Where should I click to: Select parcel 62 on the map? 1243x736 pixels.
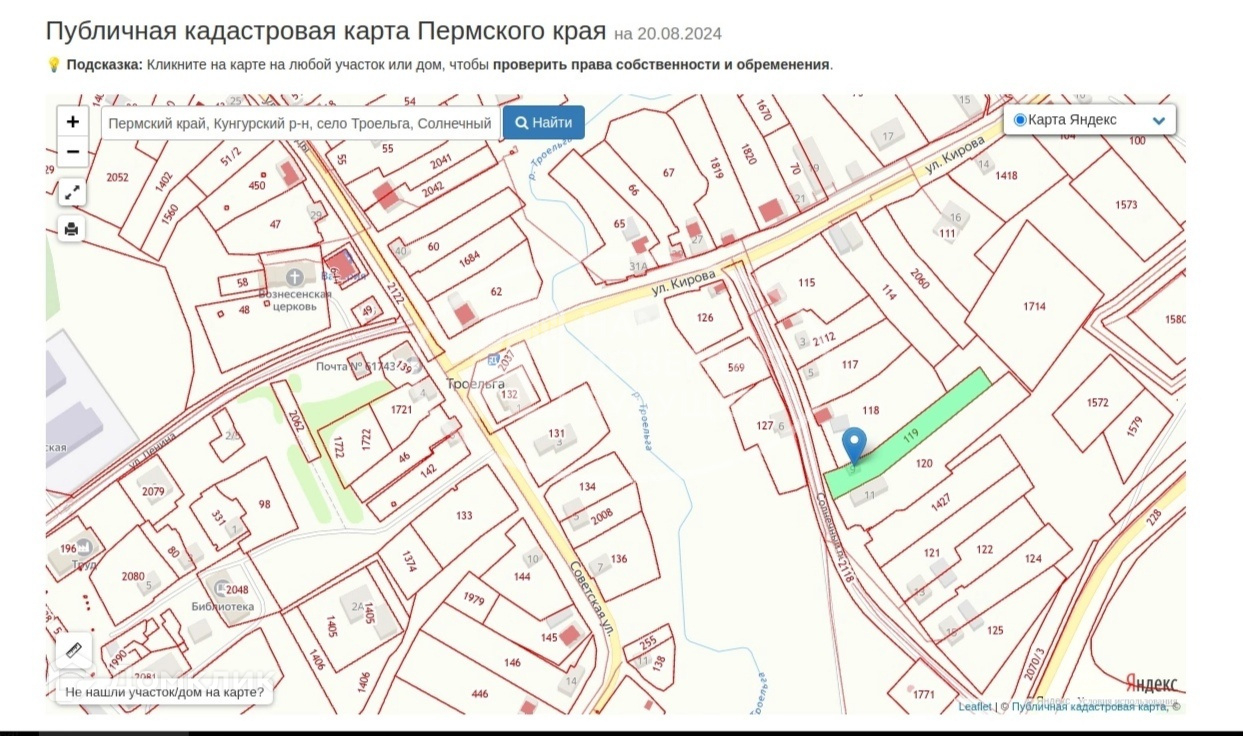click(496, 292)
